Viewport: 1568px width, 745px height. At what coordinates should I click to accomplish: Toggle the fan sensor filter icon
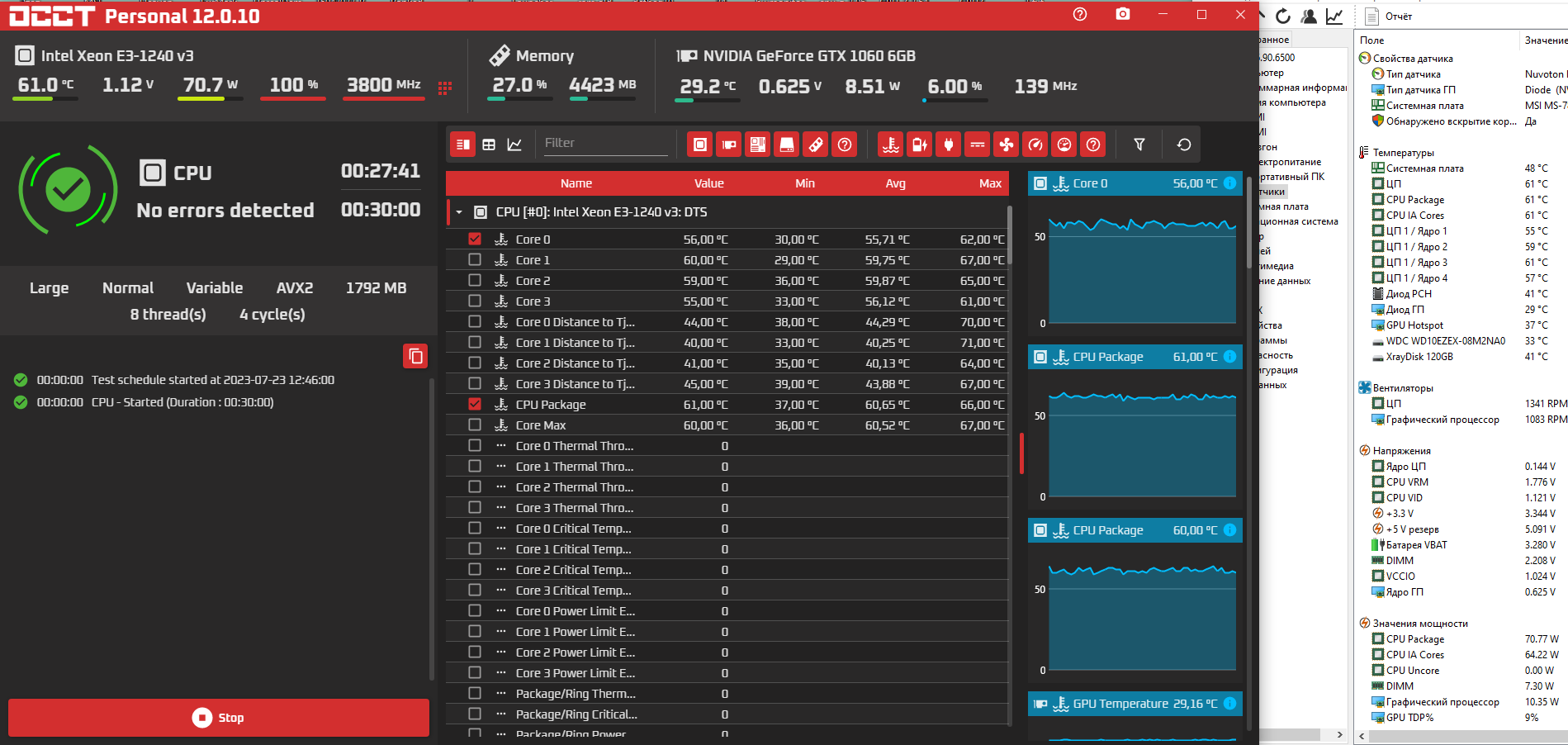click(x=1007, y=145)
